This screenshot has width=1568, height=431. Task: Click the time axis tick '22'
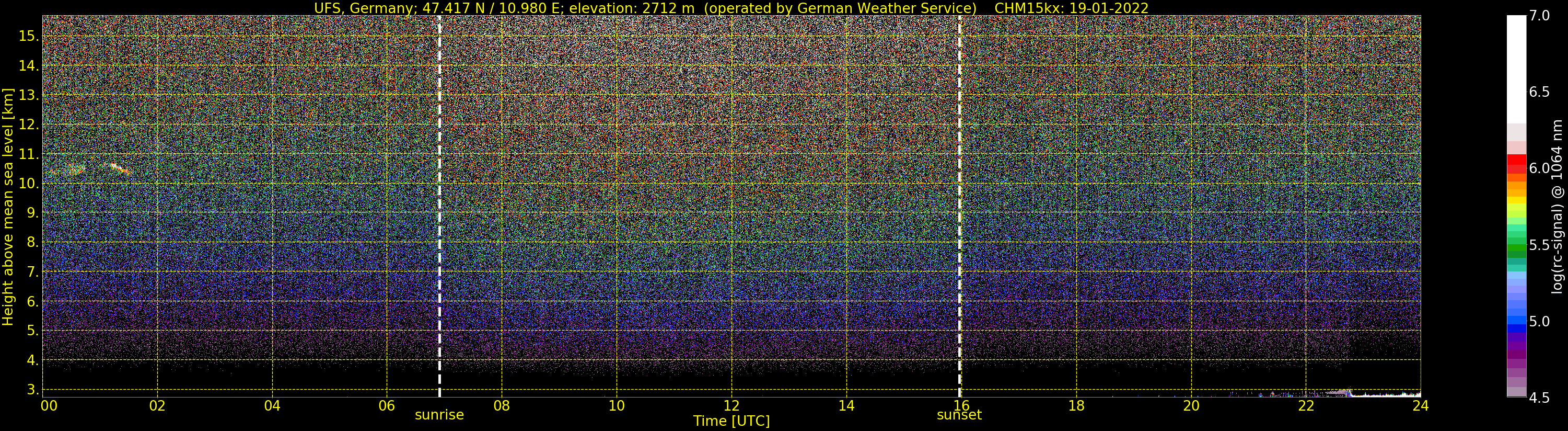(x=1306, y=405)
